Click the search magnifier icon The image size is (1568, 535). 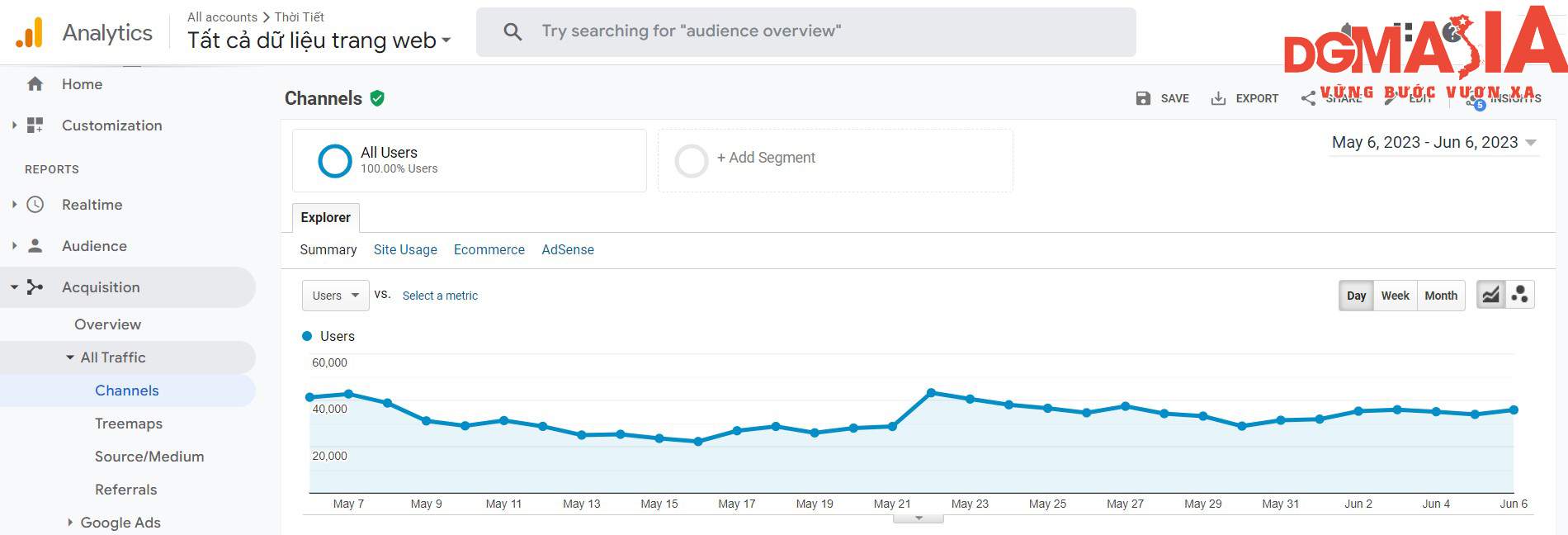[x=512, y=31]
